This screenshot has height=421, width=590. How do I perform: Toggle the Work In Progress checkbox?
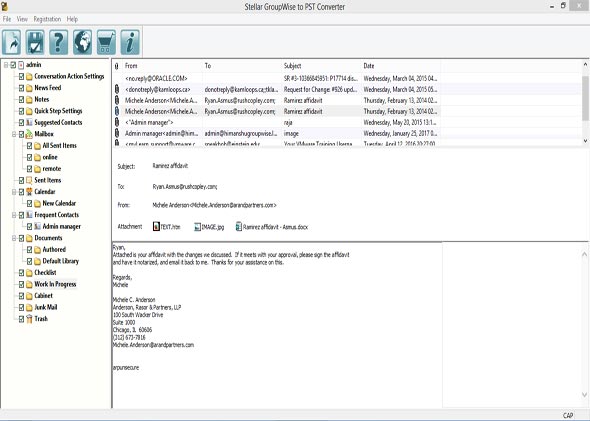point(21,284)
